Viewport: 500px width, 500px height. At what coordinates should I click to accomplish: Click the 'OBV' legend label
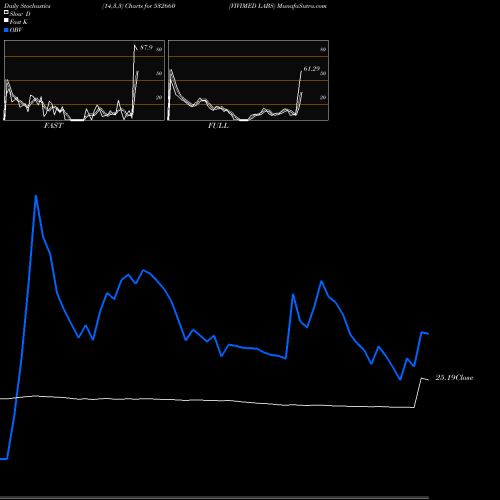pyautogui.click(x=16, y=30)
